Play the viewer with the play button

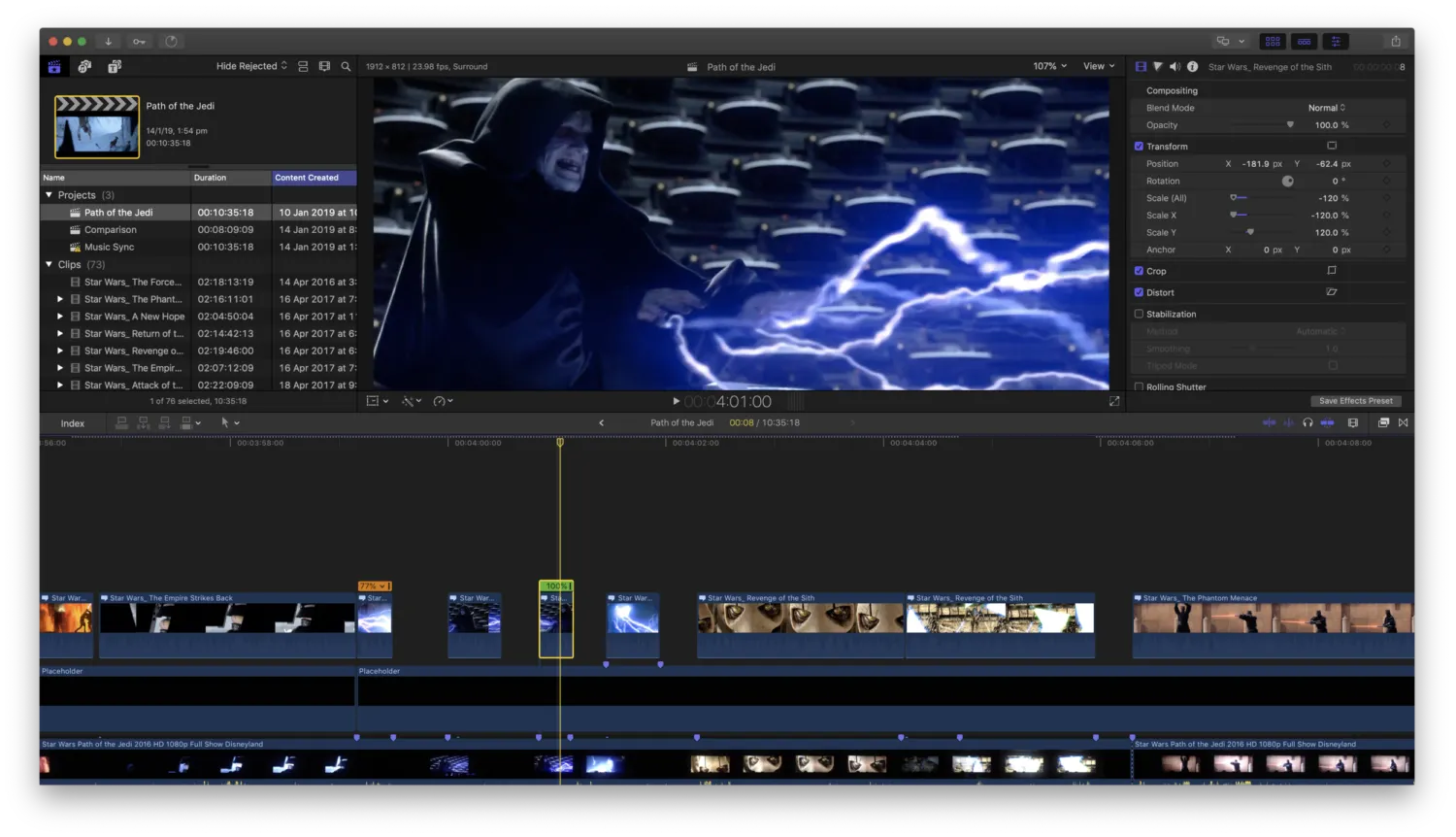[676, 401]
